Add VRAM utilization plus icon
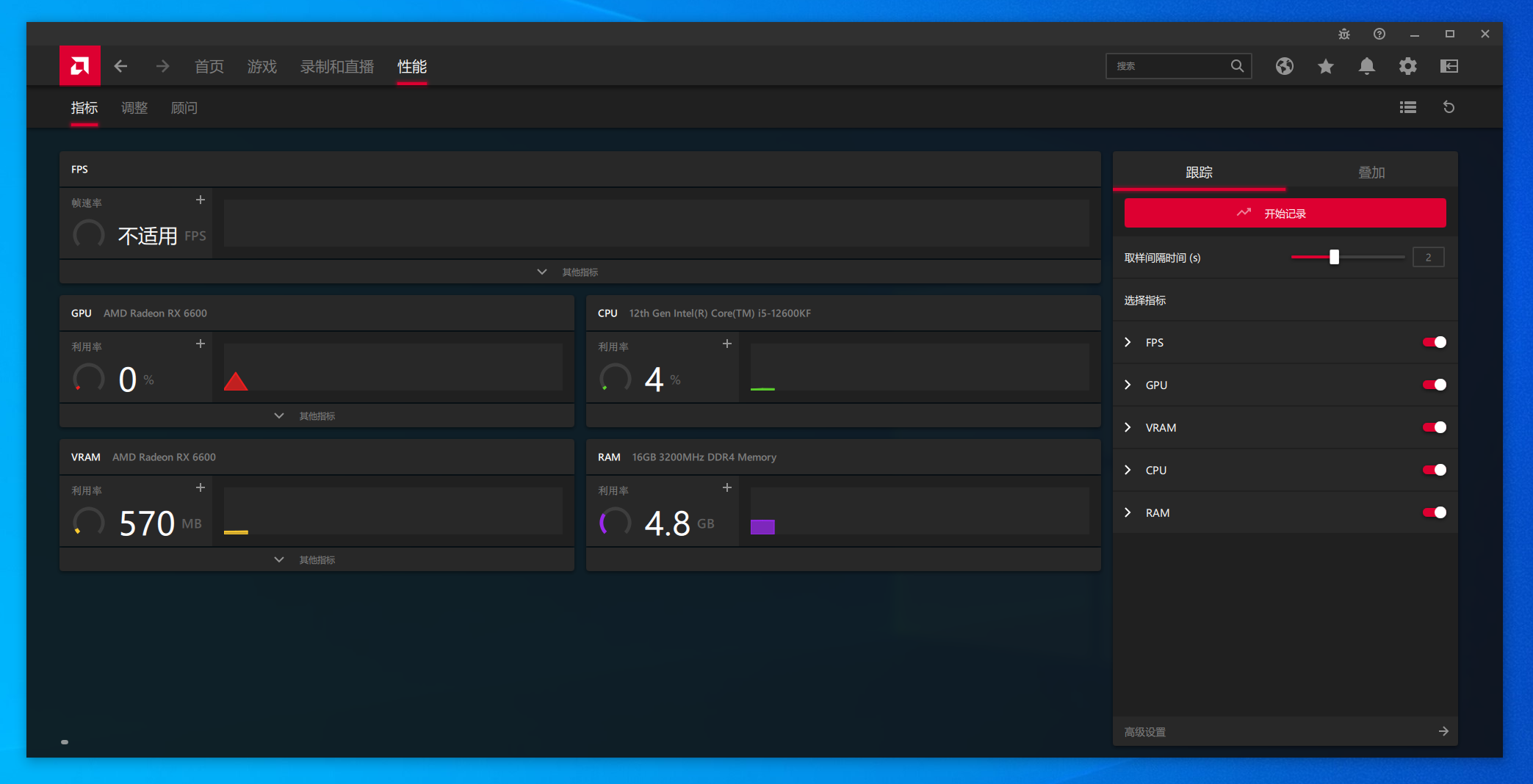Image resolution: width=1533 pixels, height=784 pixels. tap(201, 487)
